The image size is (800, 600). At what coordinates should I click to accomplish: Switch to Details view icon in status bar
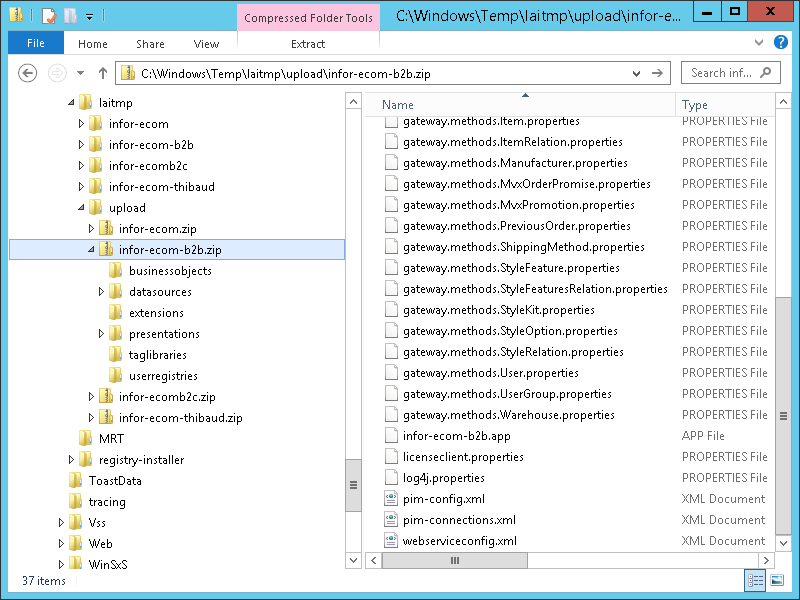pos(754,581)
